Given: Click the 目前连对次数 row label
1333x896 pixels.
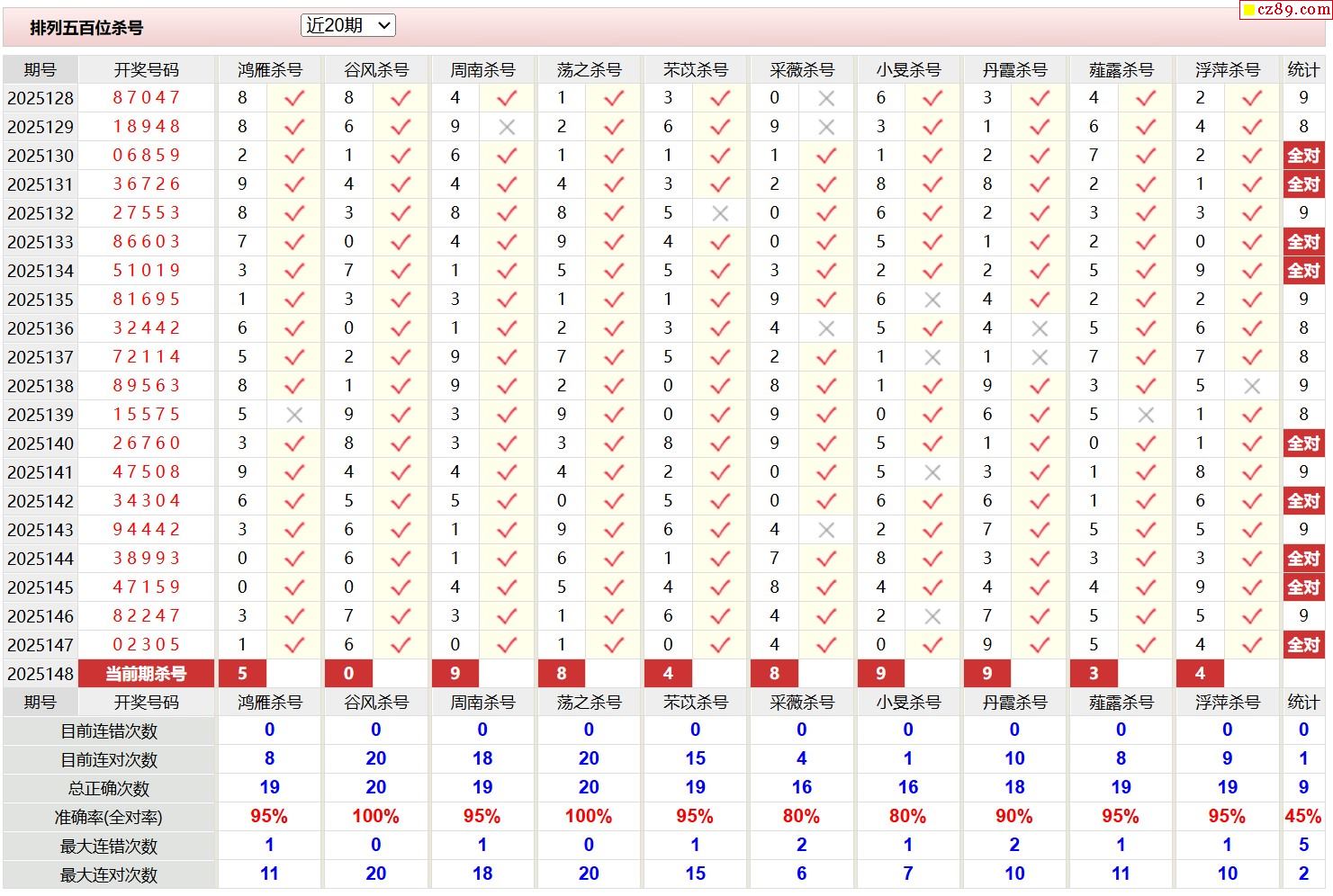Looking at the screenshot, I should pyautogui.click(x=109, y=760).
